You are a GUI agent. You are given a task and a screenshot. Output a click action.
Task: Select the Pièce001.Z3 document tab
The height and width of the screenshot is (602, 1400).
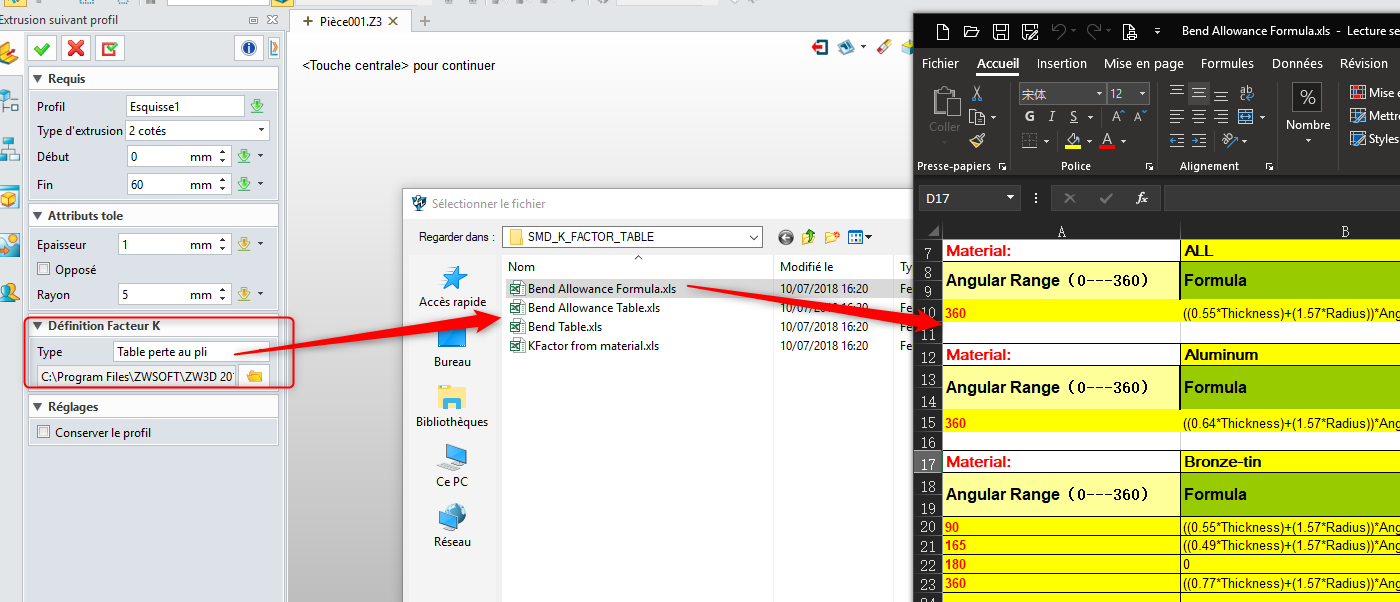tap(350, 21)
